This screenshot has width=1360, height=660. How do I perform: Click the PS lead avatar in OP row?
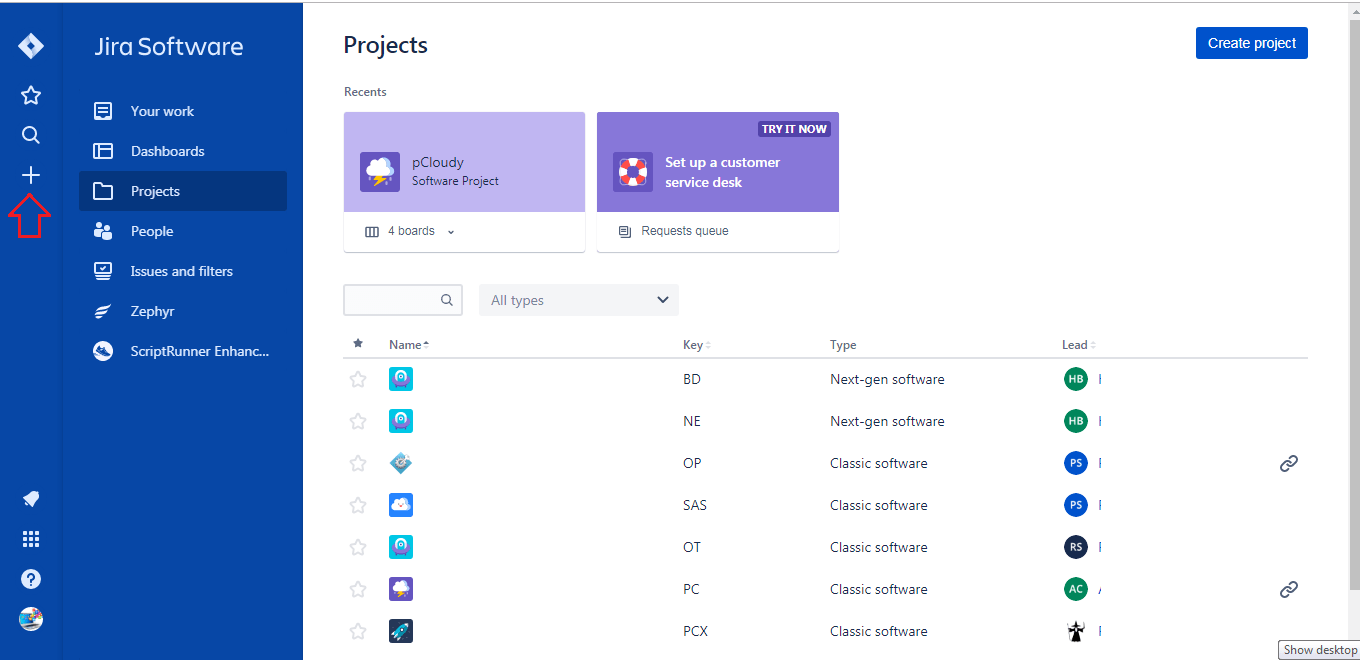coord(1076,463)
